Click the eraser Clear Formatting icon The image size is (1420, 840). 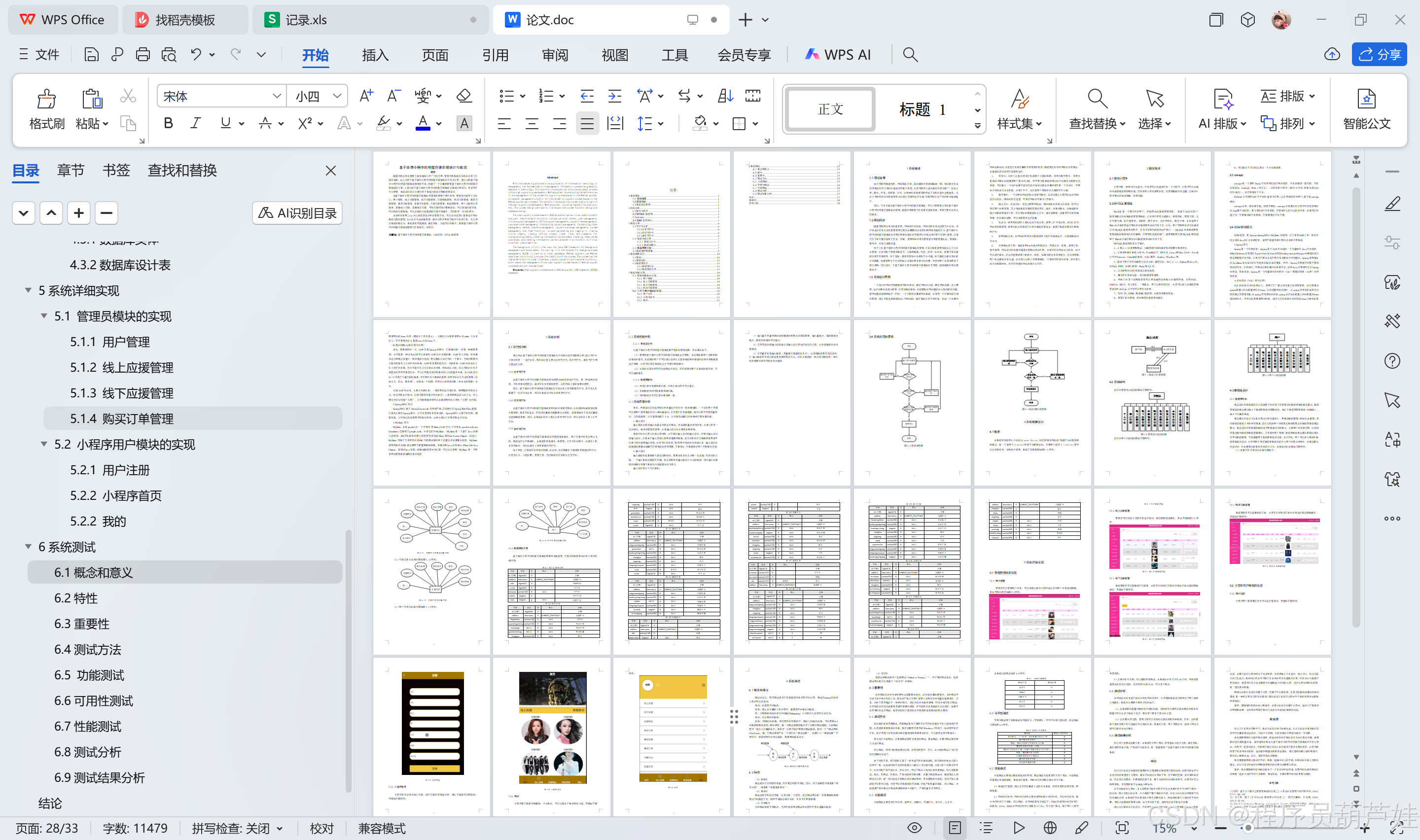tap(464, 96)
